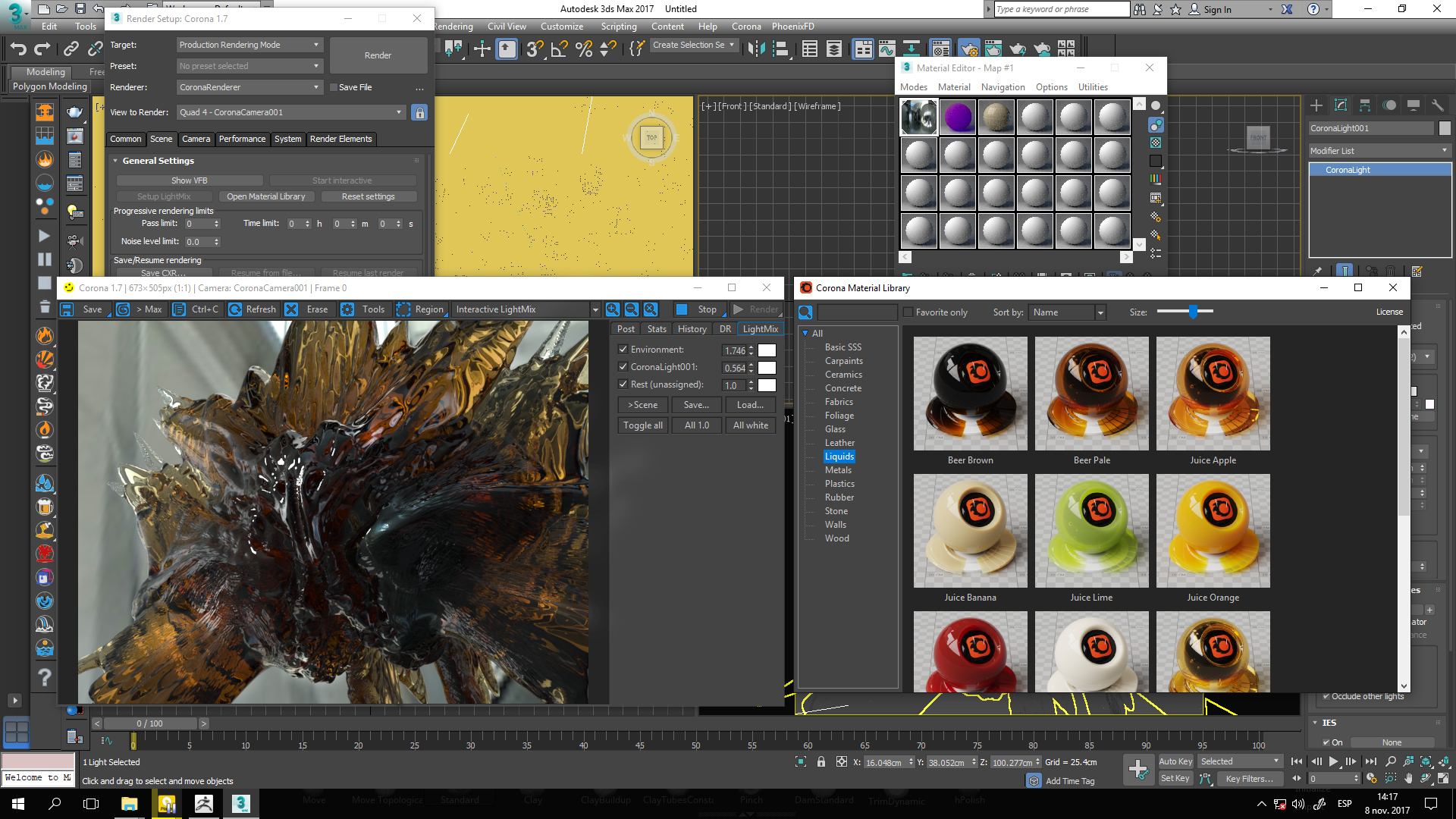Enable Environment checkbox in LightMix

(x=623, y=348)
